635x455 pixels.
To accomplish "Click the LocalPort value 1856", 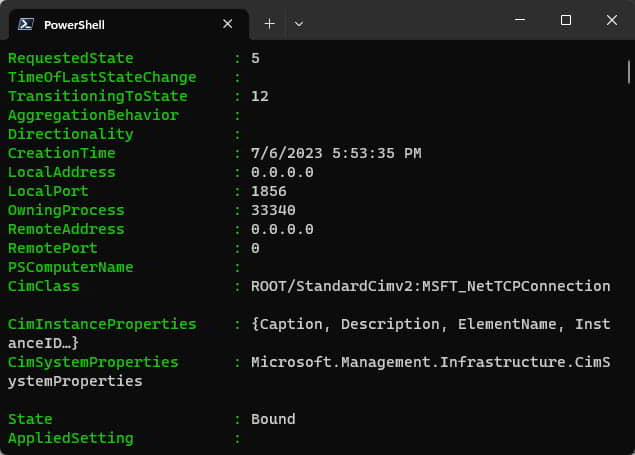I will click(268, 191).
